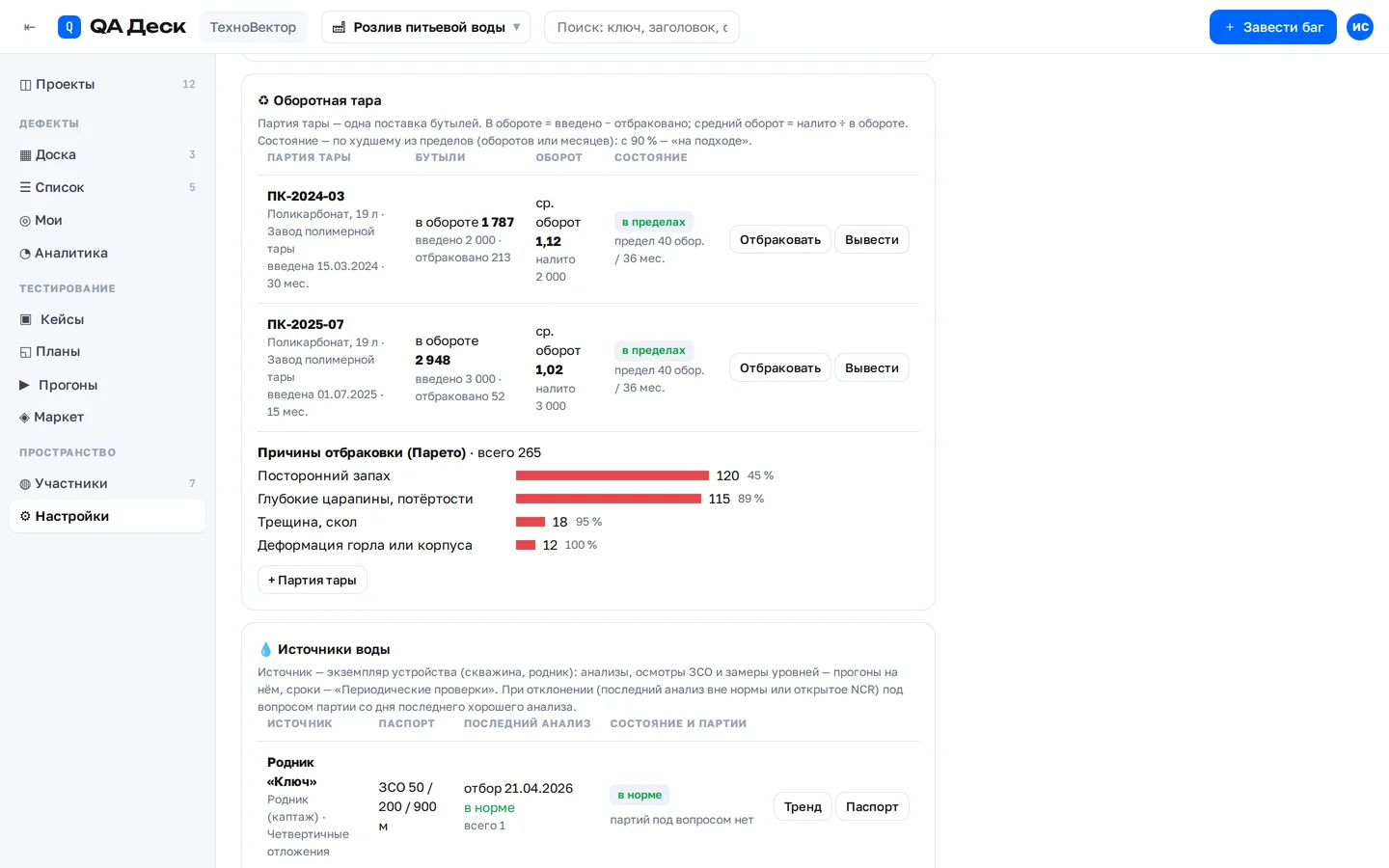
Task: Open the ИС user avatar
Action: [x=1360, y=27]
